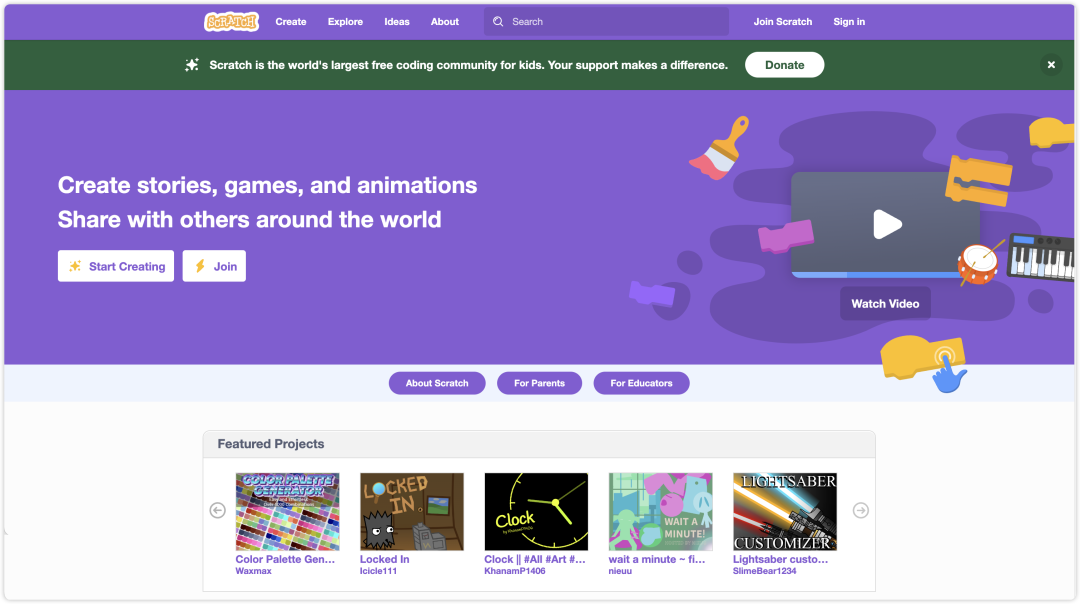Go to the Ideas page
This screenshot has width=1080, height=604.
click(397, 22)
